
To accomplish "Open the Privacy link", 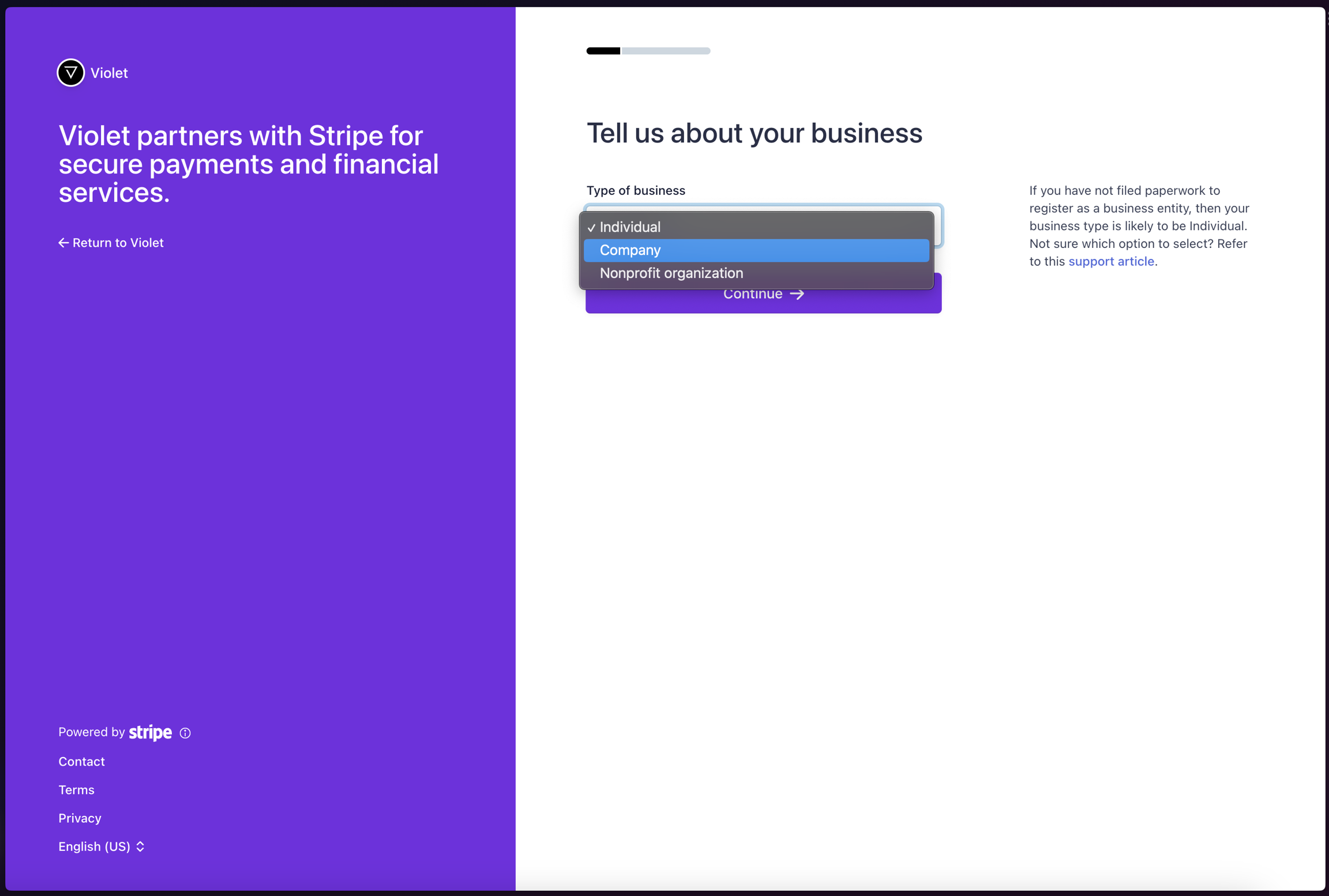I will pos(80,818).
